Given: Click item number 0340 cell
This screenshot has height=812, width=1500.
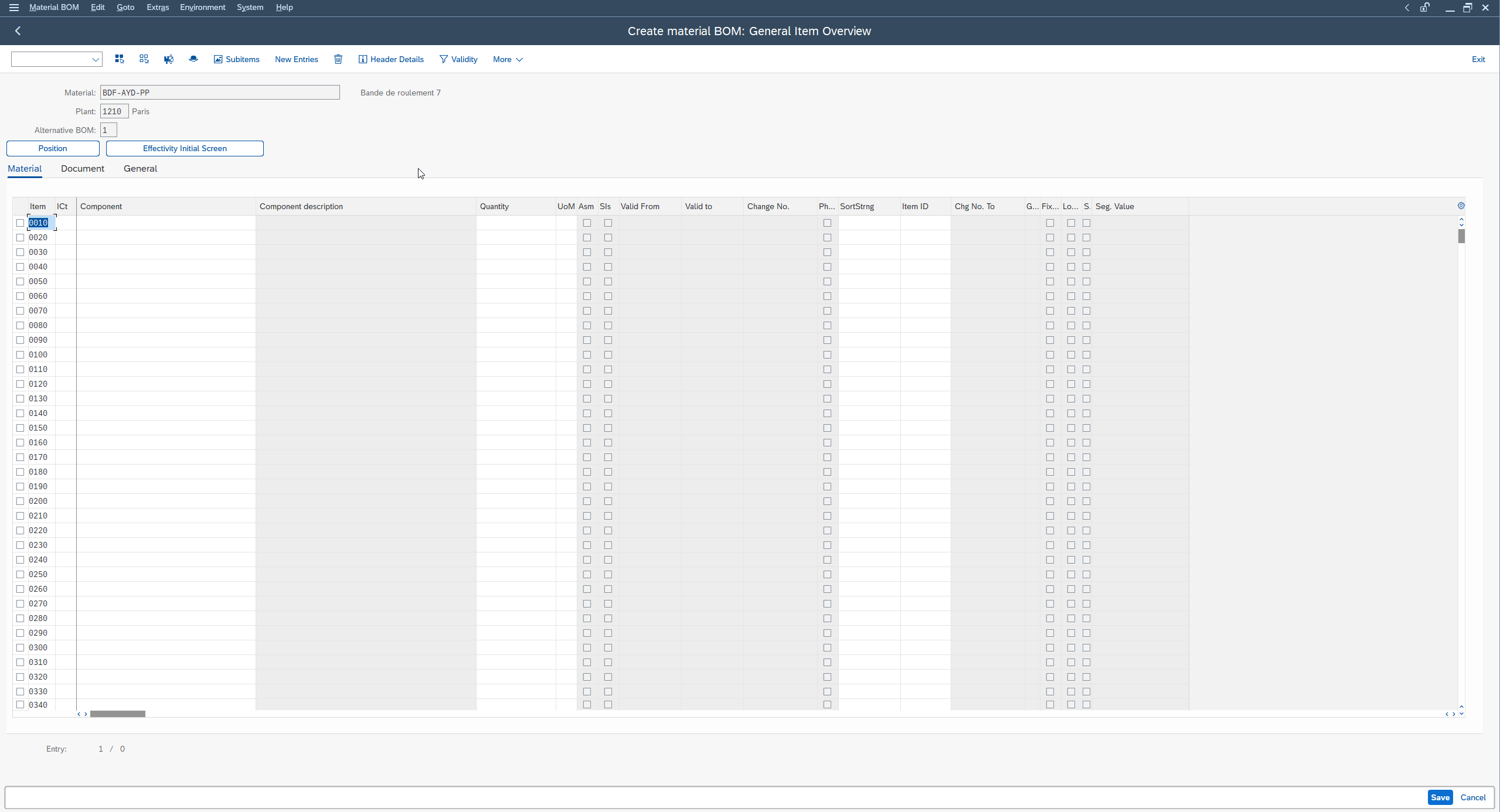Looking at the screenshot, I should tap(42, 704).
